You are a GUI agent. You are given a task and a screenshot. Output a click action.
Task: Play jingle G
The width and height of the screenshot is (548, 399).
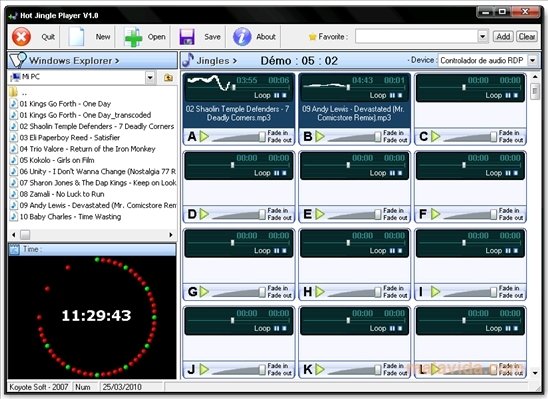click(x=204, y=291)
